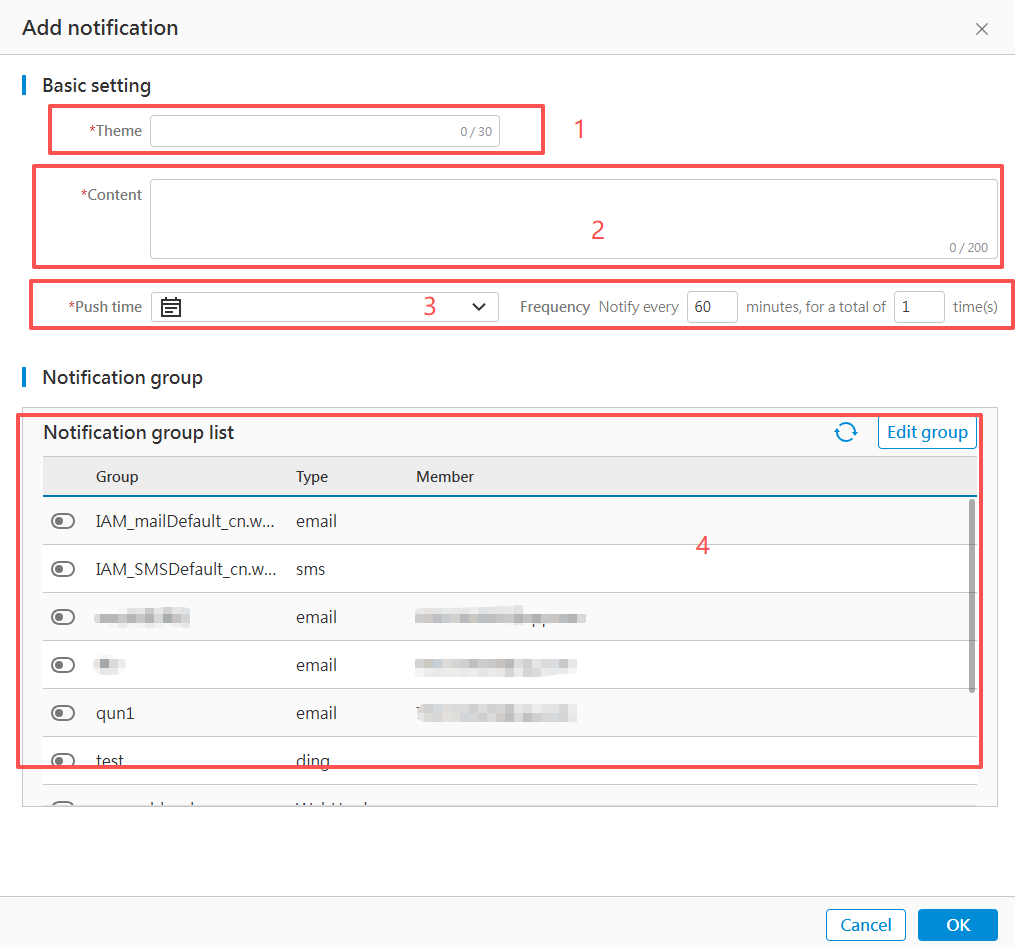
Task: Click the Cancel button
Action: [865, 925]
